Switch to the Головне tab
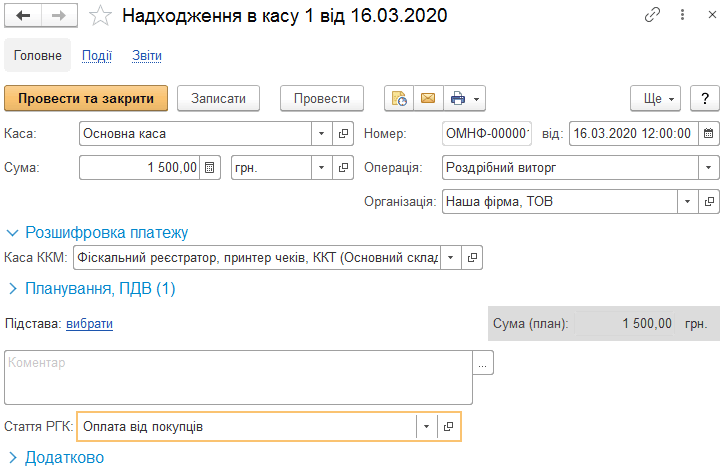This screenshot has height=468, width=724. pyautogui.click(x=37, y=55)
